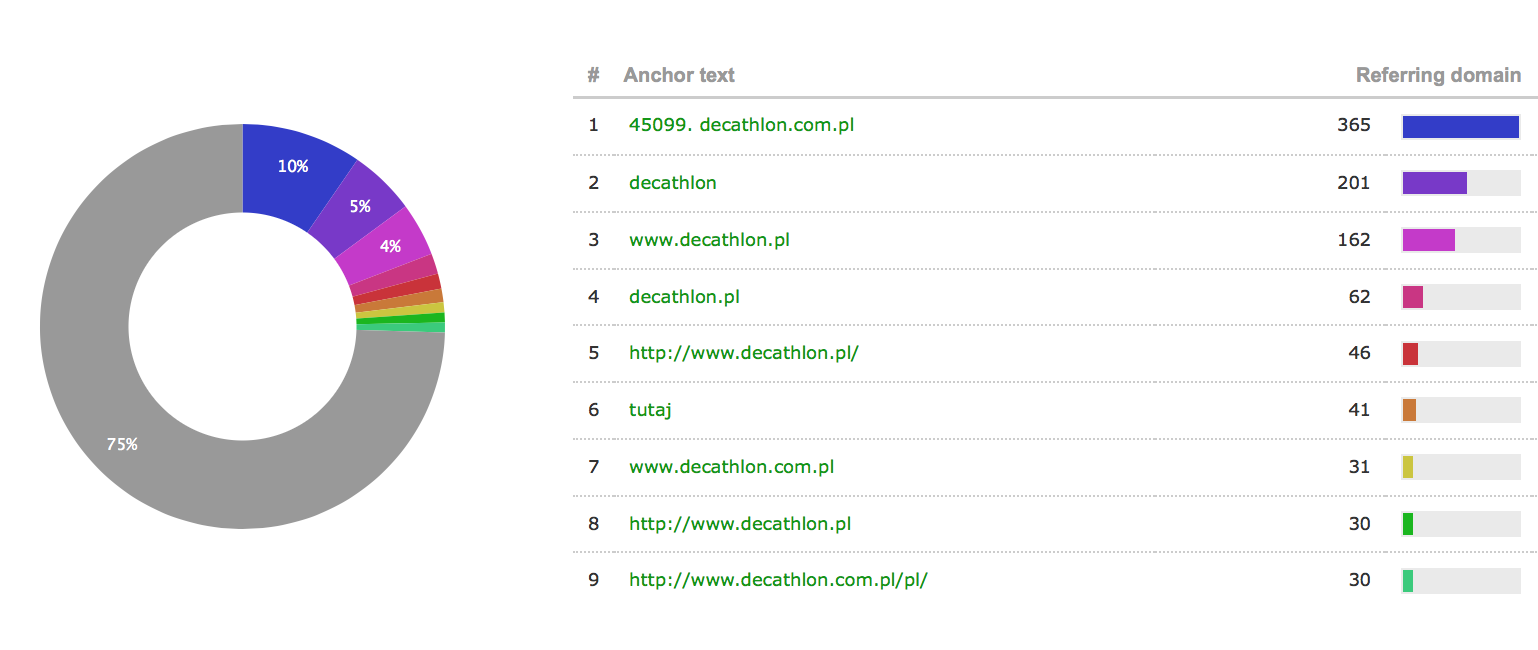Select the 'decathlon.pl' anchor text link

(x=684, y=297)
